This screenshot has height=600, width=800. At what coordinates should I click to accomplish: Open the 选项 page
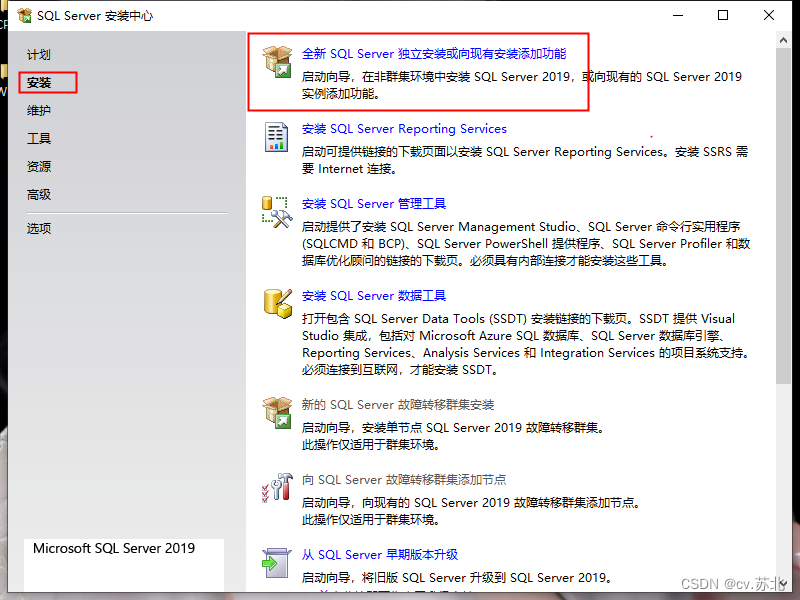39,229
